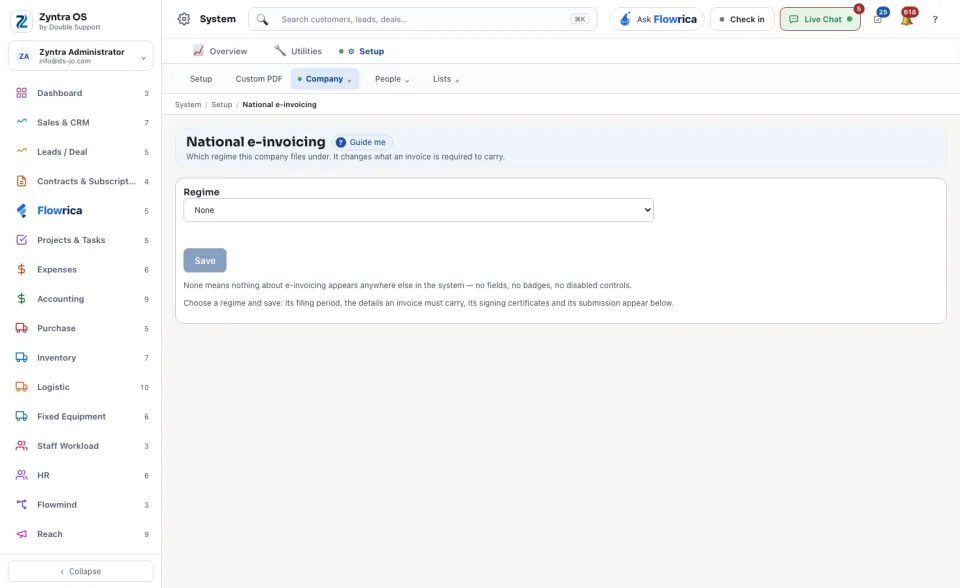Click the Overview chart icon

tap(198, 51)
